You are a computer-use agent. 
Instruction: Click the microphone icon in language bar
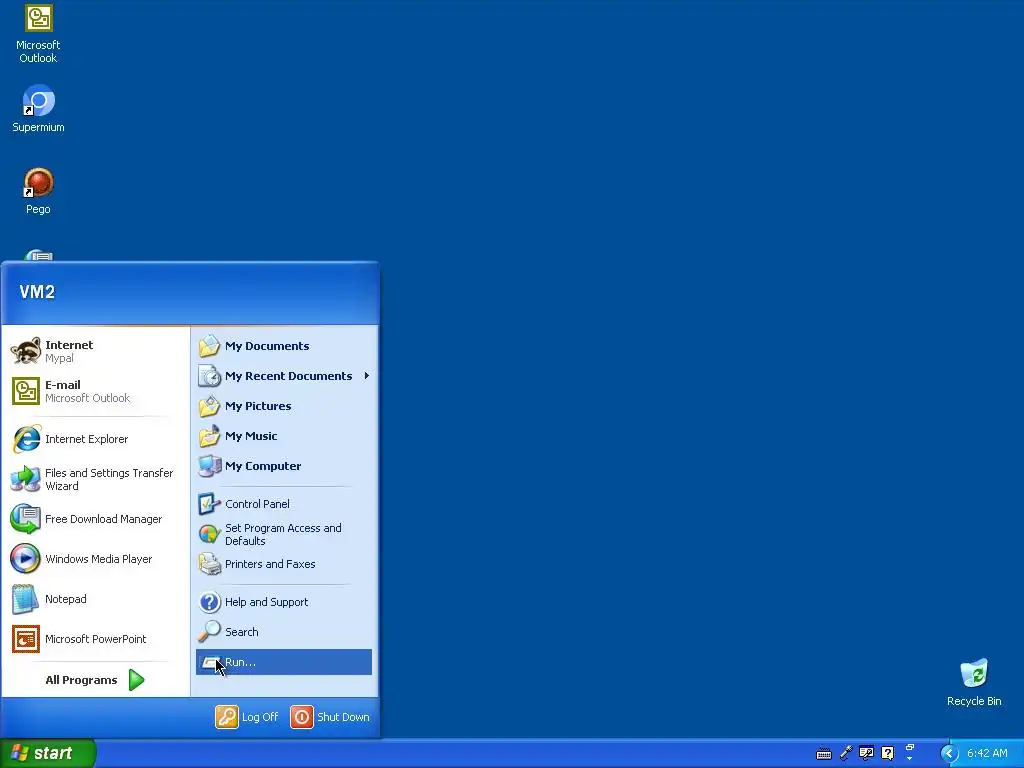(846, 753)
